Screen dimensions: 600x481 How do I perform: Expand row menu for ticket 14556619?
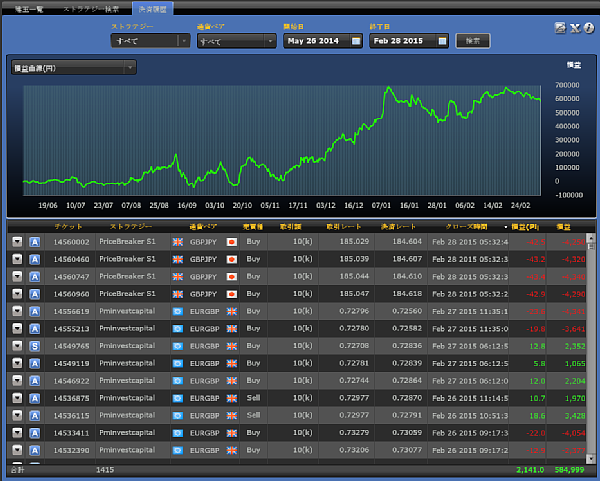pos(17,311)
